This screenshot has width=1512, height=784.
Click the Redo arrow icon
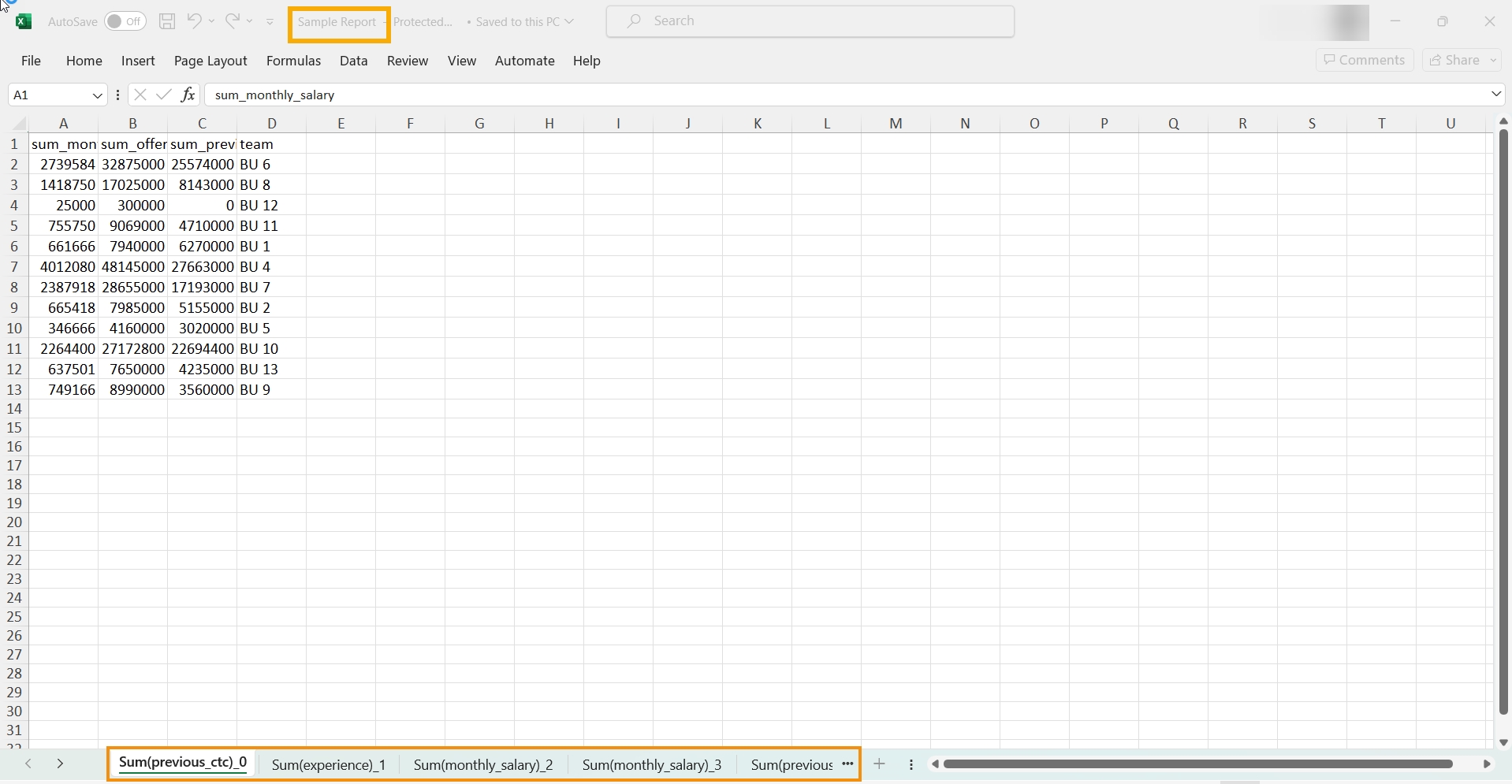(232, 21)
